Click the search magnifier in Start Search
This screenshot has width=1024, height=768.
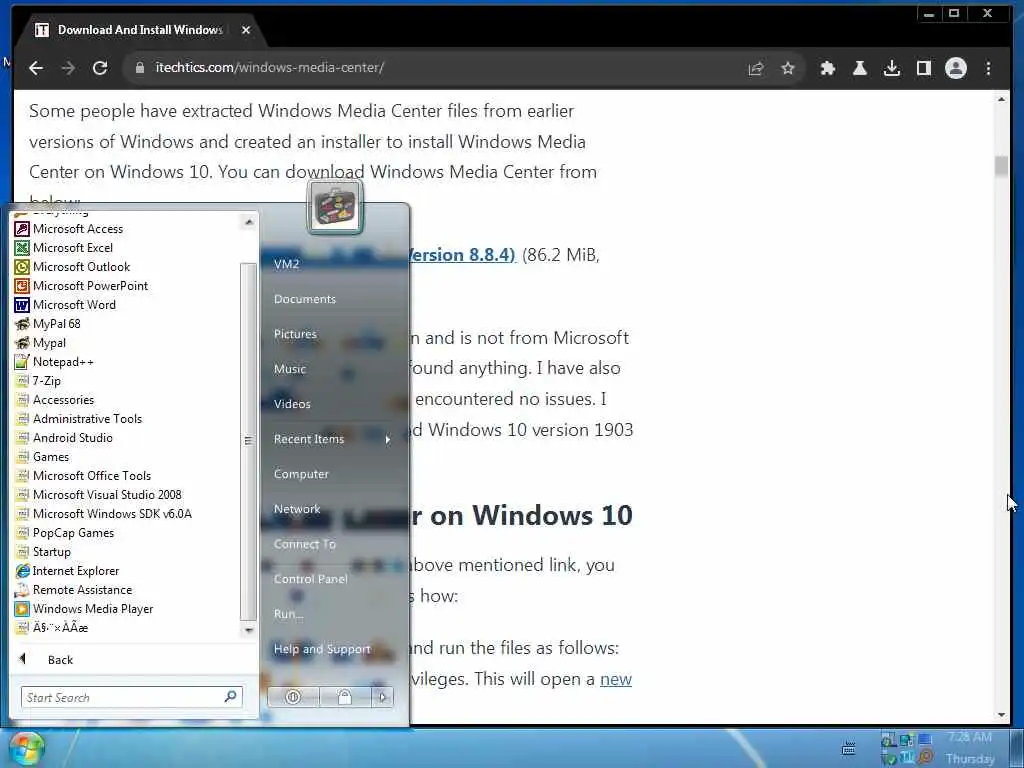click(x=230, y=697)
